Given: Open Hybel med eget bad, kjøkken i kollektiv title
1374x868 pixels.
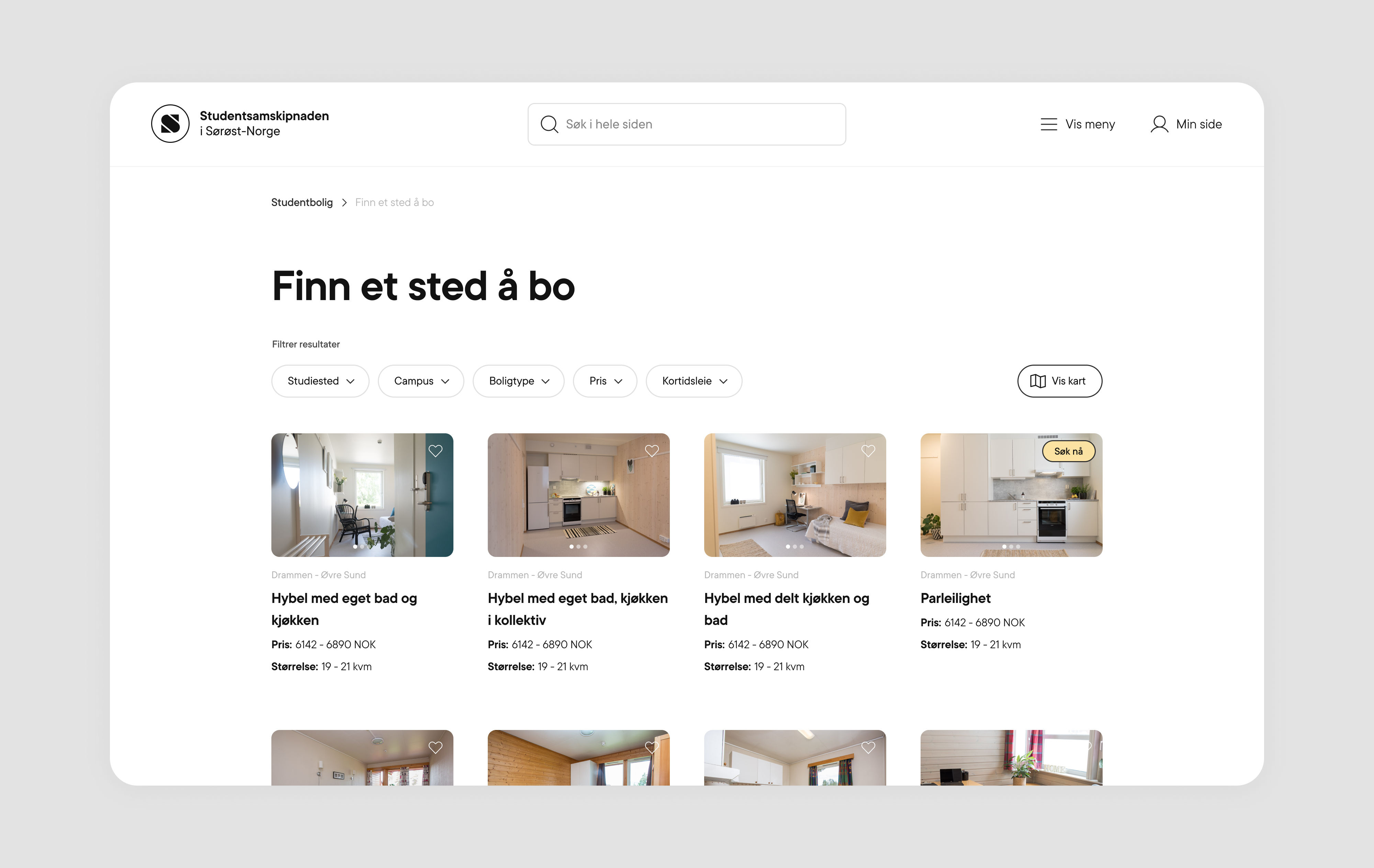Looking at the screenshot, I should point(577,609).
